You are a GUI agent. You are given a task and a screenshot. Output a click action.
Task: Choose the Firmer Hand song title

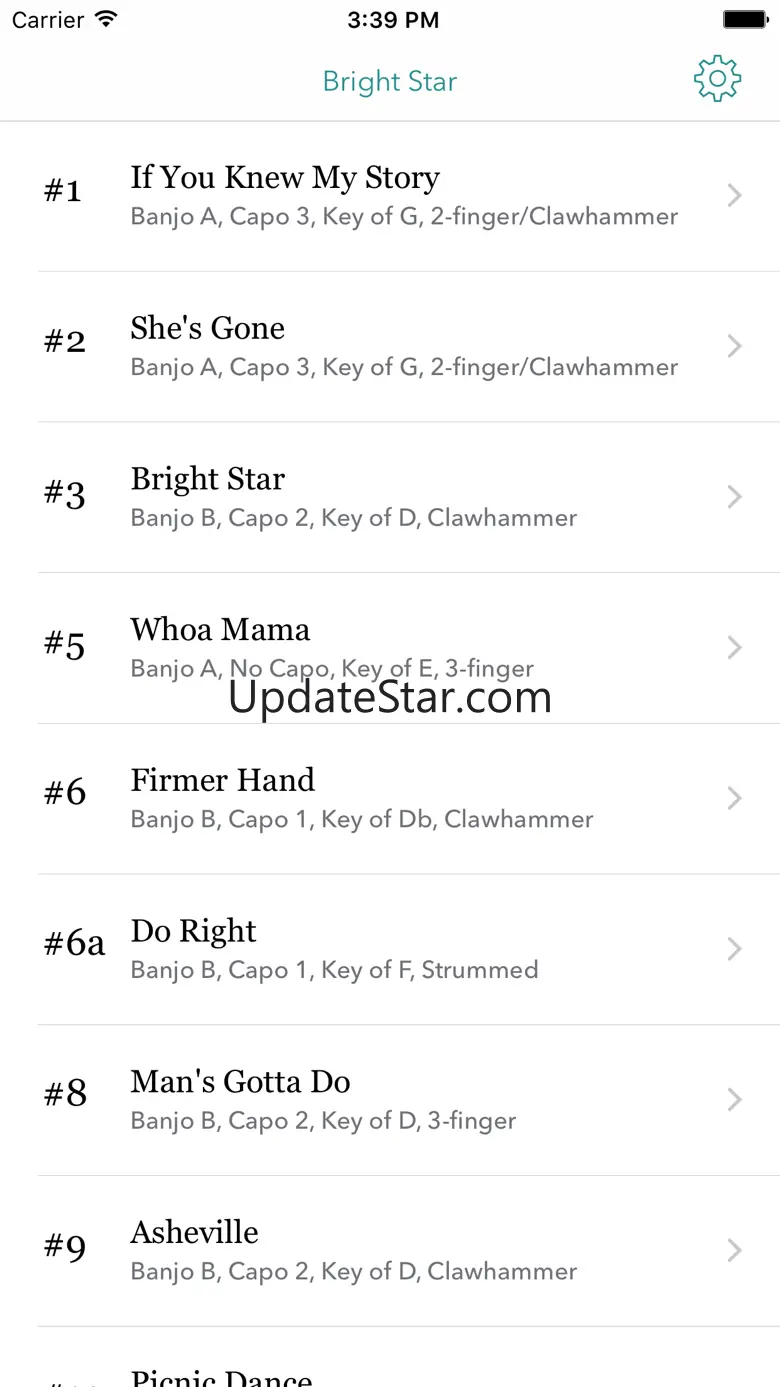coord(223,781)
